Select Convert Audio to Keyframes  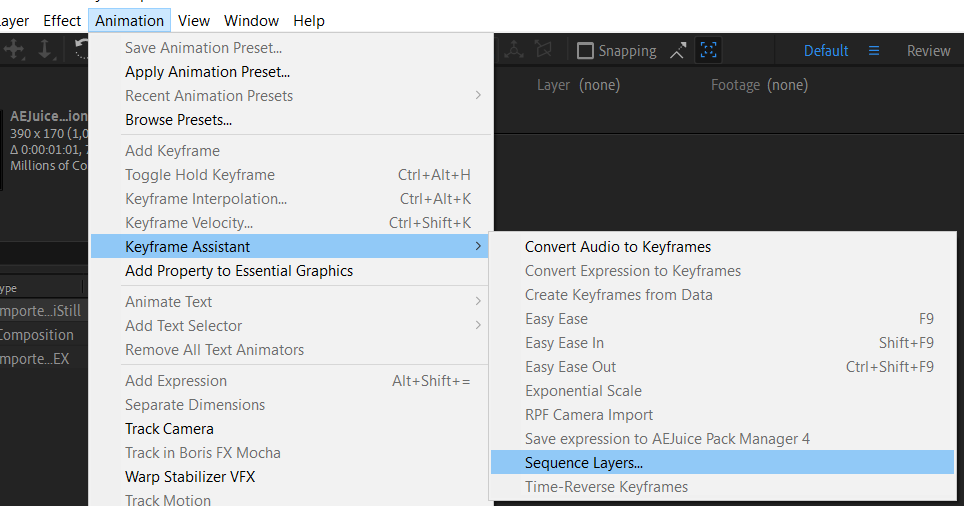[x=617, y=247]
